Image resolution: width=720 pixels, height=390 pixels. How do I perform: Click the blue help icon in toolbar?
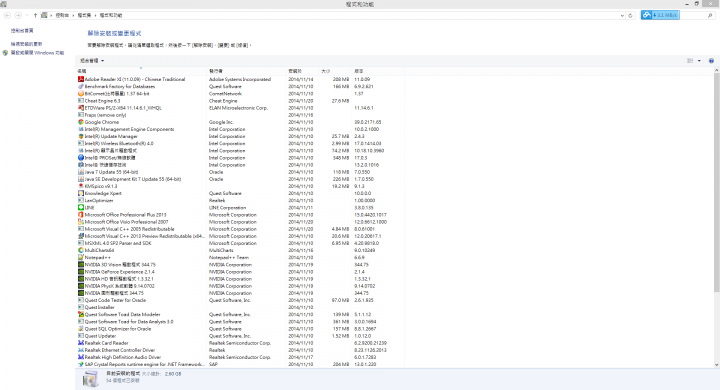[711, 61]
